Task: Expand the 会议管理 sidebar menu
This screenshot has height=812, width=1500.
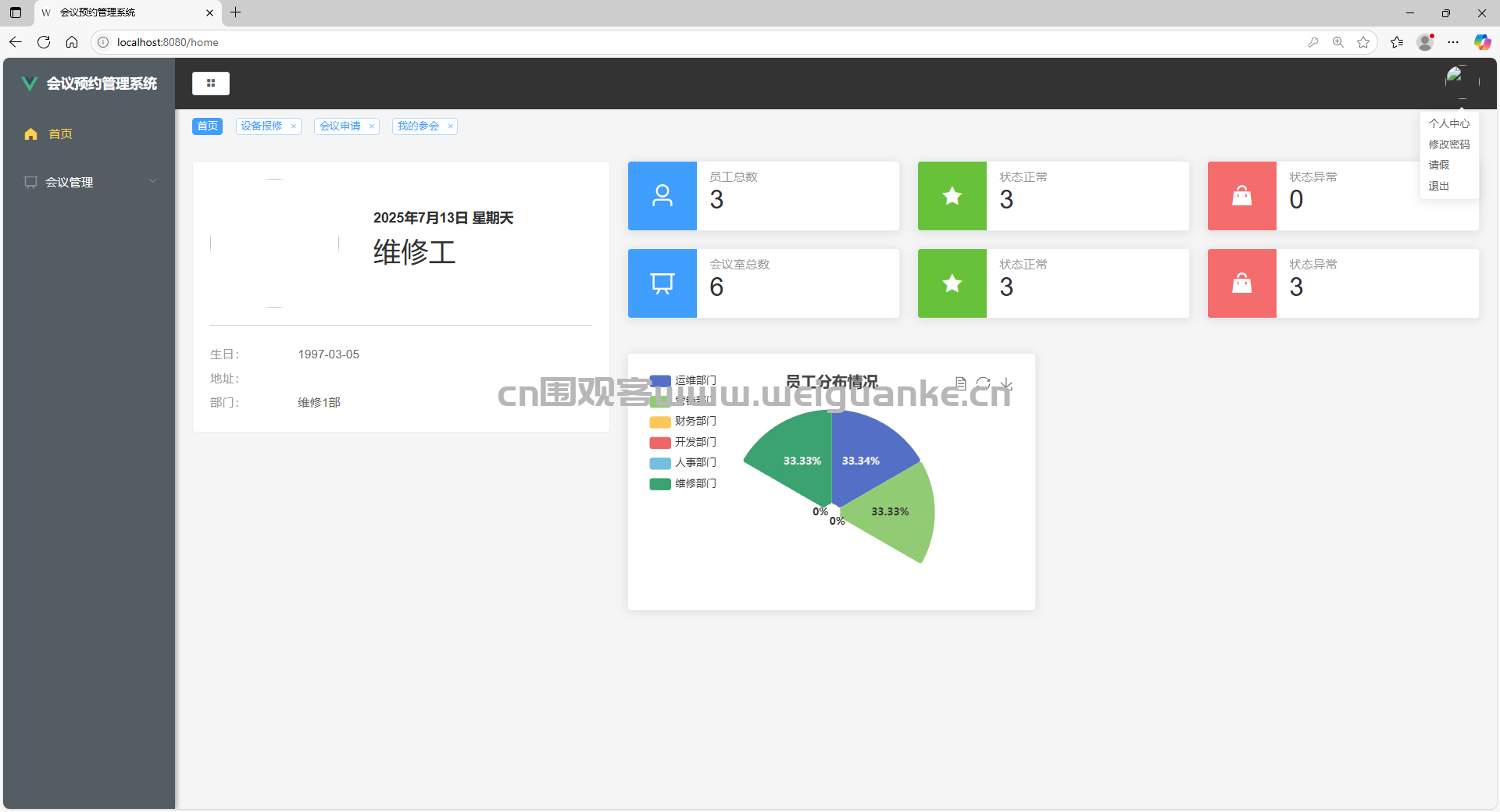Action: point(87,182)
